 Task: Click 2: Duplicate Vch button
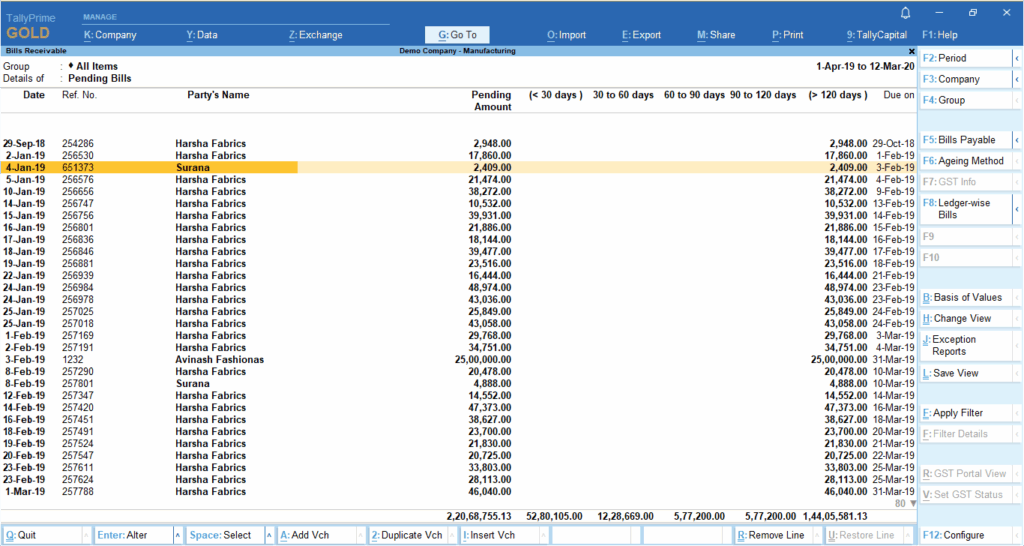coord(408,535)
